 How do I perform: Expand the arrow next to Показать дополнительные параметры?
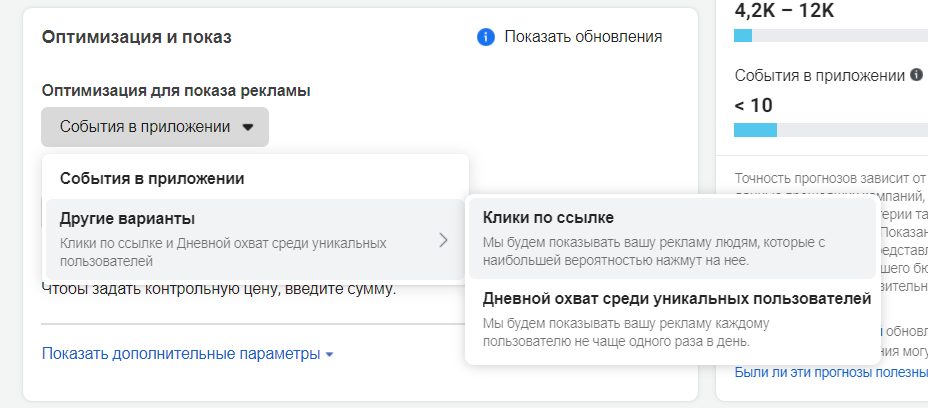[x=329, y=355]
